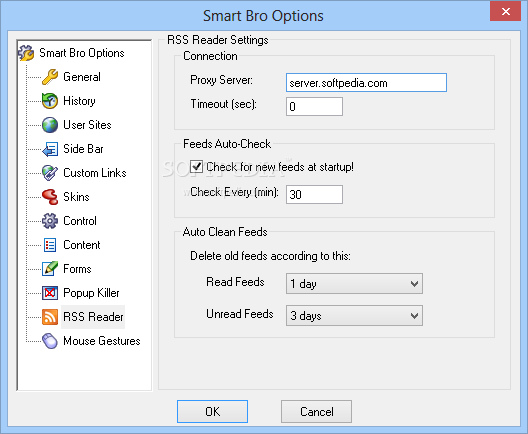Select the Content tree item
Viewport: 528px width, 434px height.
coord(82,245)
